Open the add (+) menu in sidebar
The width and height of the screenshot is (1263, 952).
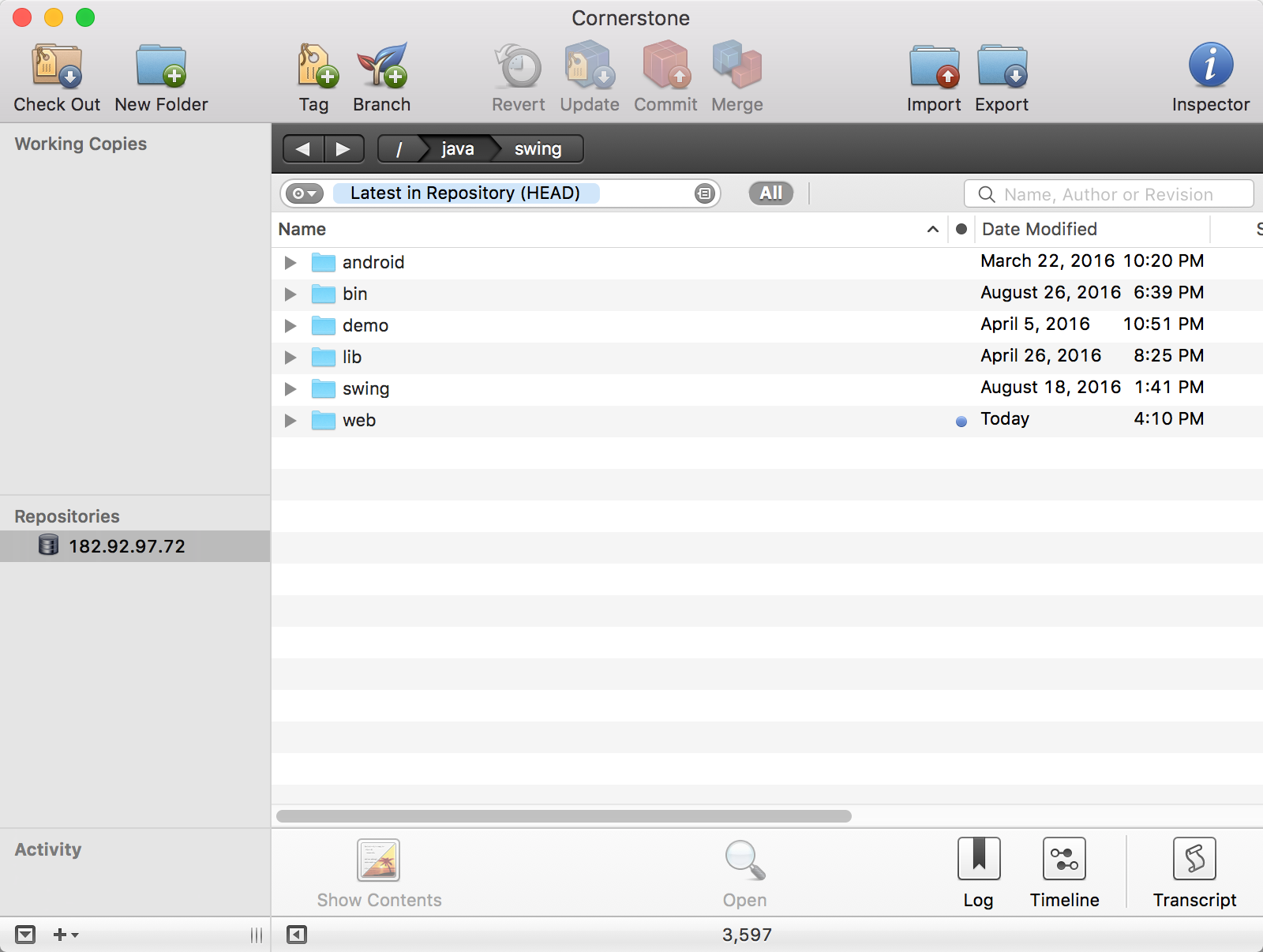click(66, 935)
